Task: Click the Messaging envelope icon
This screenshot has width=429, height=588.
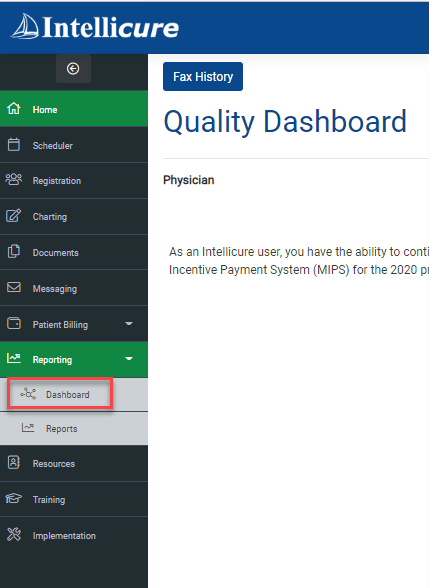Action: pyautogui.click(x=14, y=288)
